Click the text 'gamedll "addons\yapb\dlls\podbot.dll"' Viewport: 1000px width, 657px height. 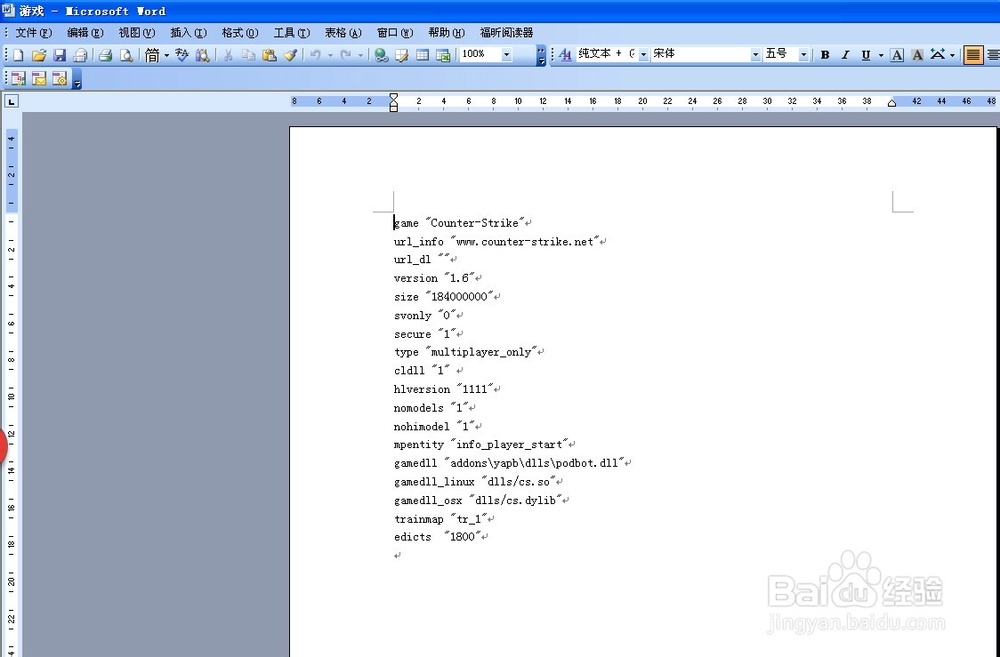510,463
